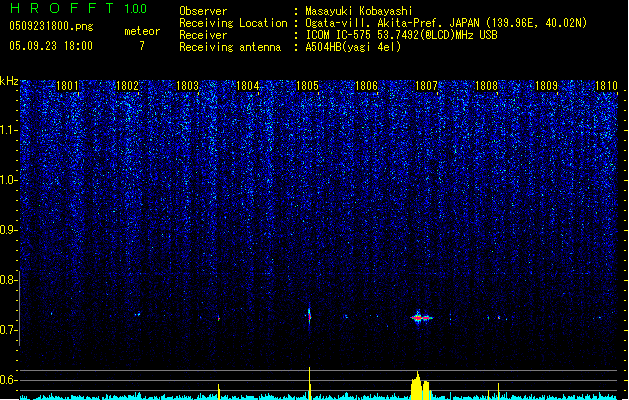The image size is (629, 400).
Task: Click the 1809 time marker
Action: [x=546, y=86]
